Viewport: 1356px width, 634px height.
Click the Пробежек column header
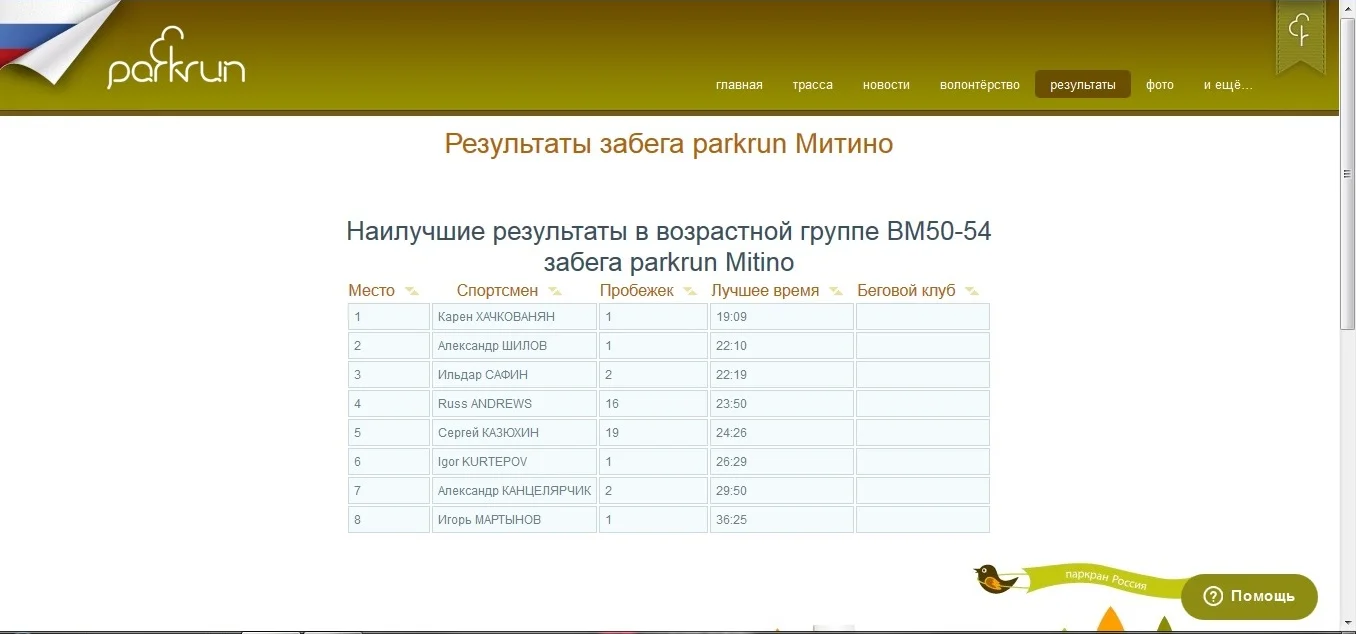[x=637, y=291]
